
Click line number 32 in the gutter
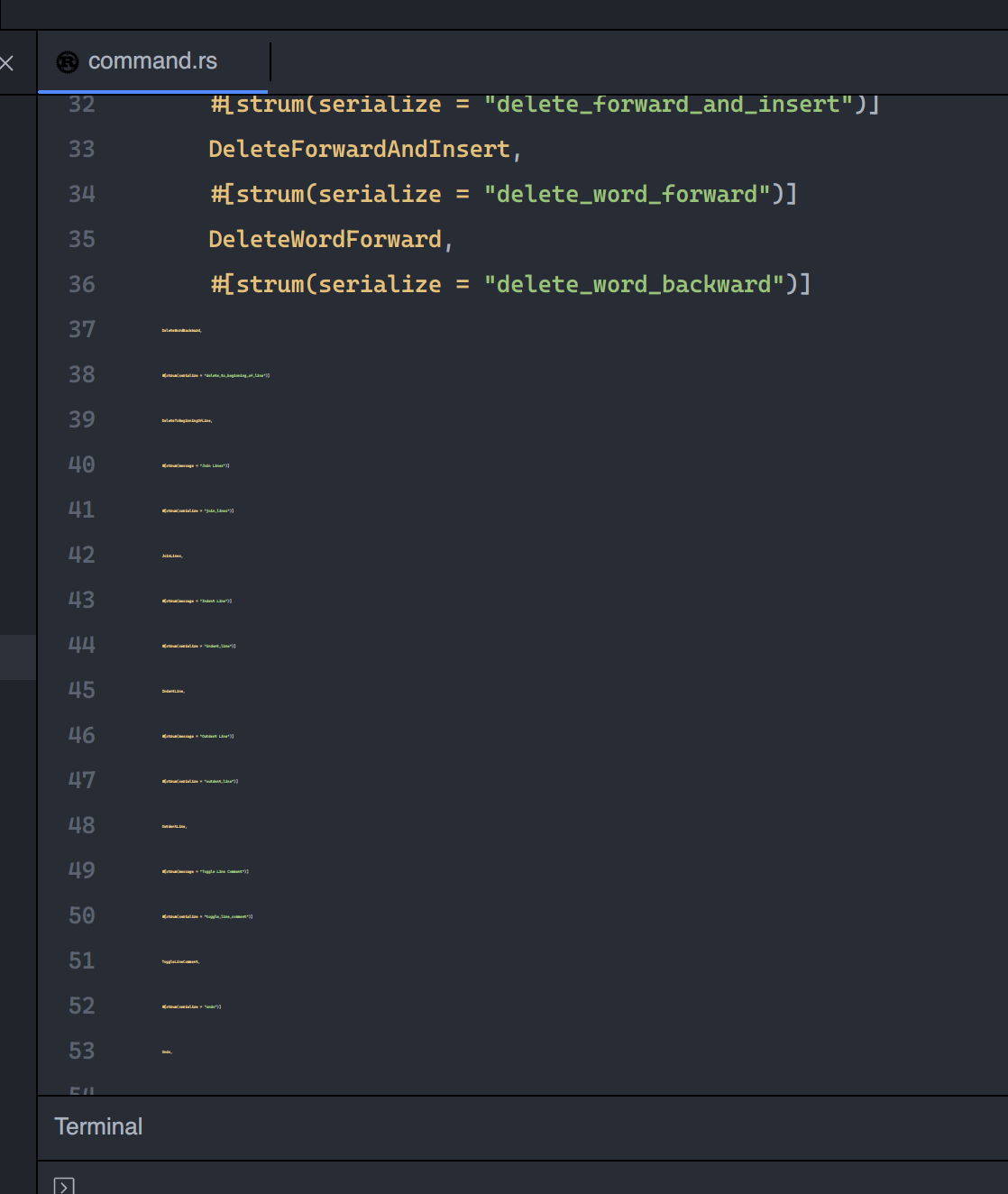pos(81,104)
